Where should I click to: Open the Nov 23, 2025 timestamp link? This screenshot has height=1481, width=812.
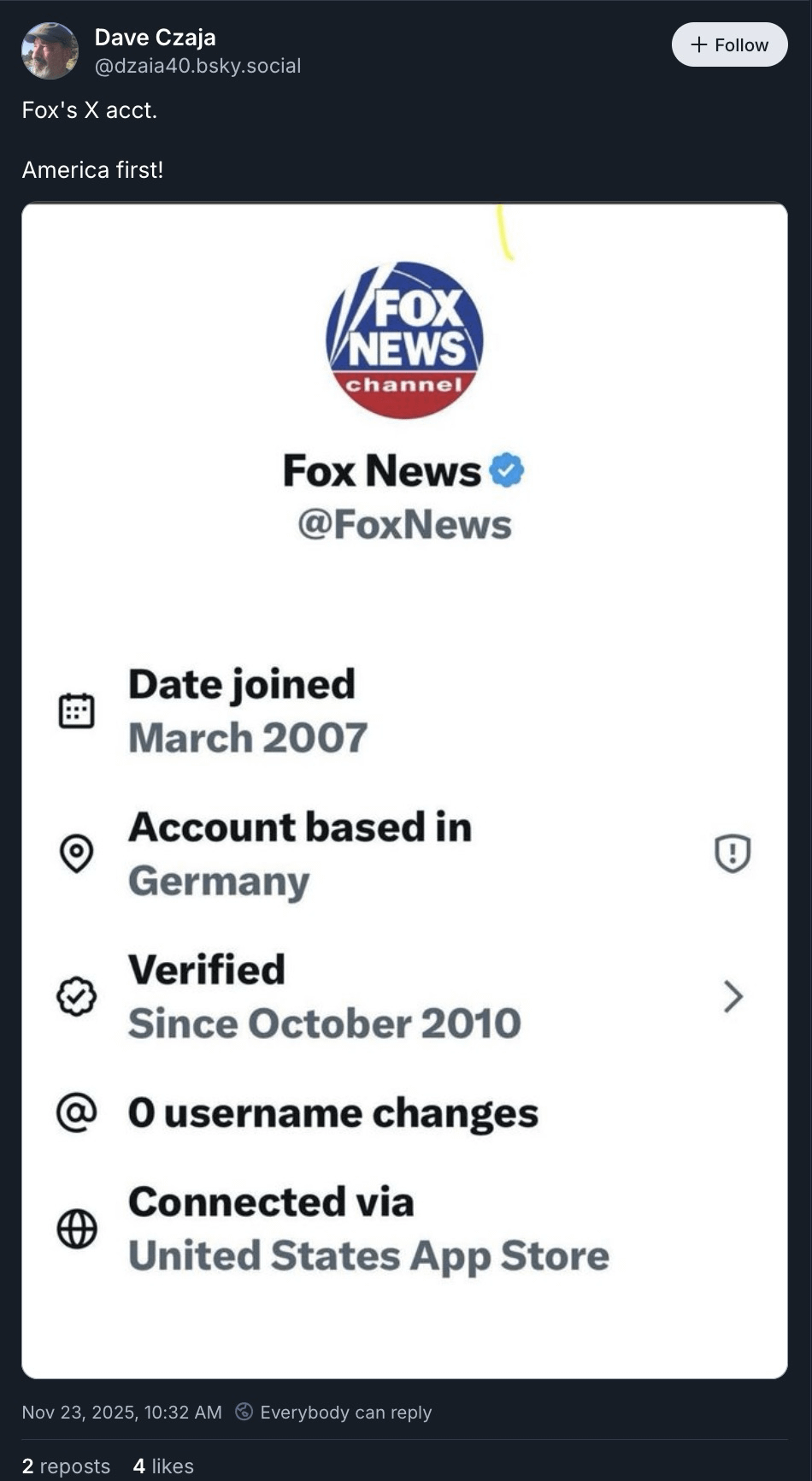[x=121, y=1413]
